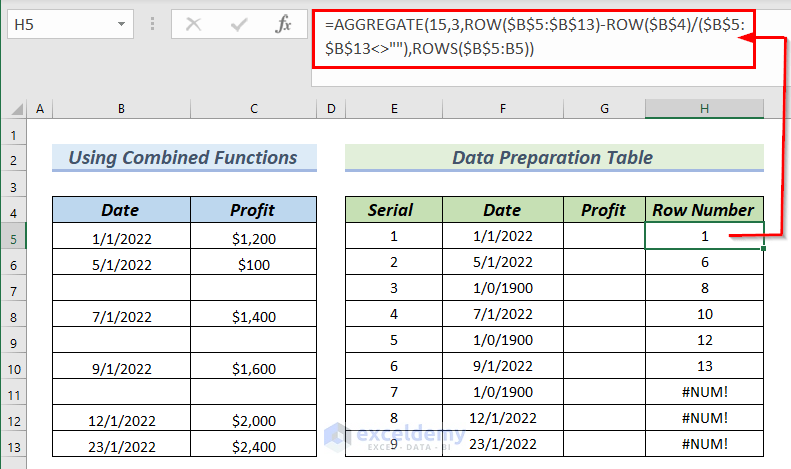Viewport: 791px width, 469px height.
Task: Click the Name Box resize dots handle
Action: pyautogui.click(x=151, y=24)
